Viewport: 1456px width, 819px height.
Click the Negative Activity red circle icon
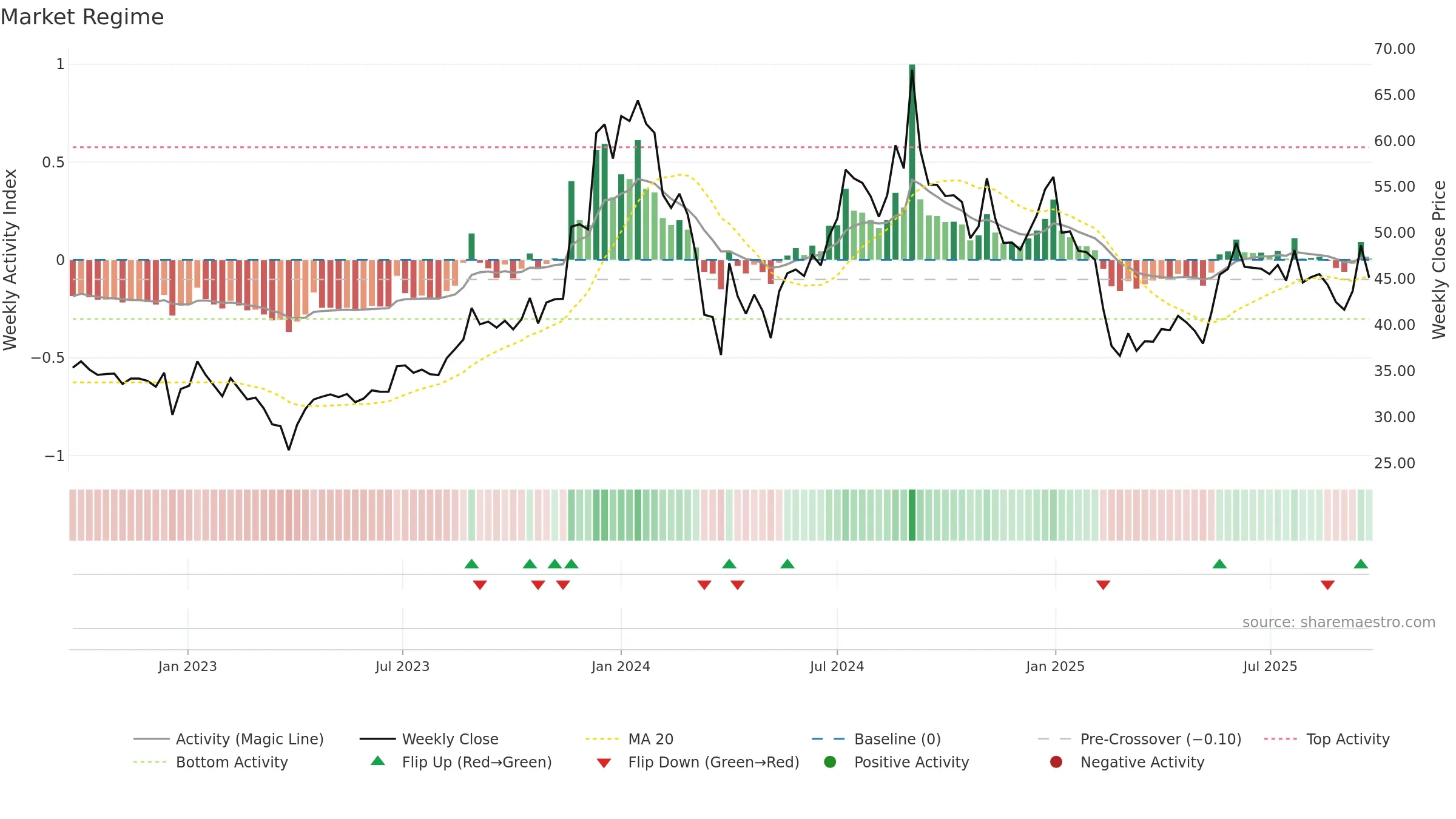pos(1056,762)
